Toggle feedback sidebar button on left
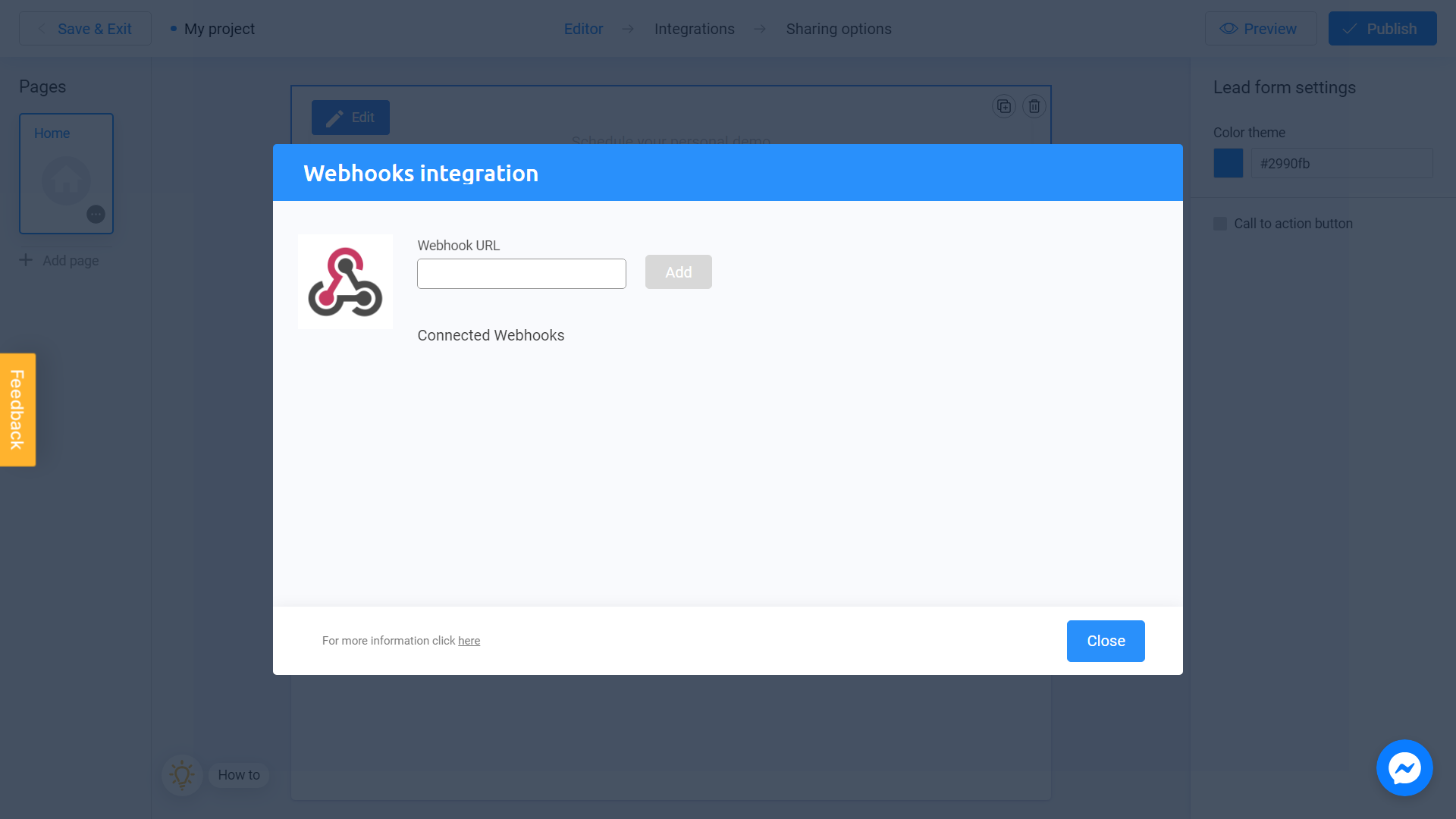 (17, 409)
